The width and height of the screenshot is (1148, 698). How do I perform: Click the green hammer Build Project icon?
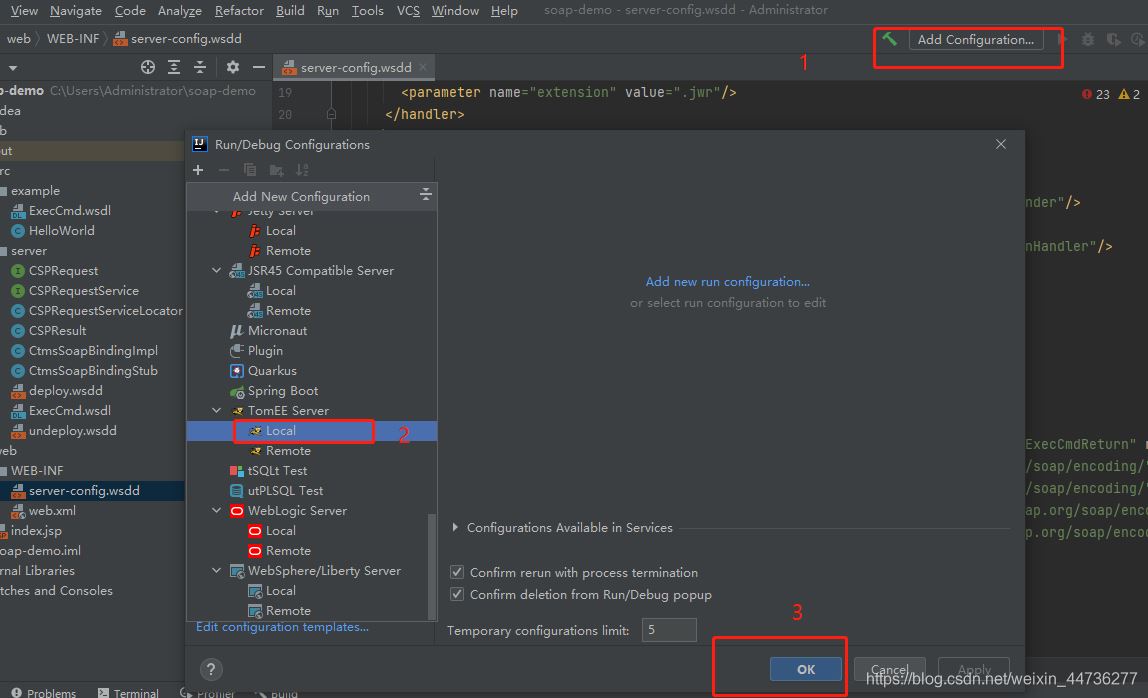click(x=889, y=39)
